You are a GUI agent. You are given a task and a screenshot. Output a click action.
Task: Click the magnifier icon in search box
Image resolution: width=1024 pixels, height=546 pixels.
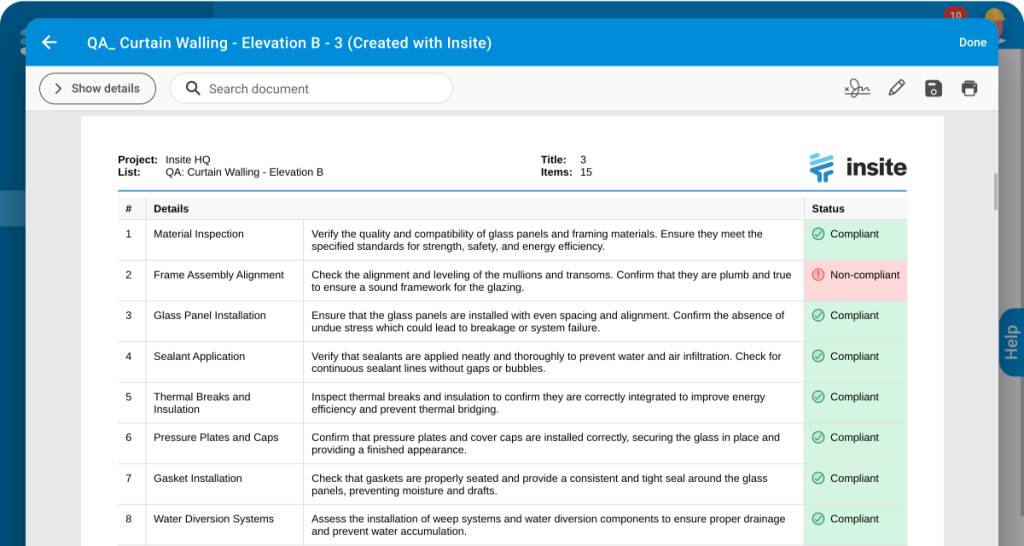coord(193,88)
